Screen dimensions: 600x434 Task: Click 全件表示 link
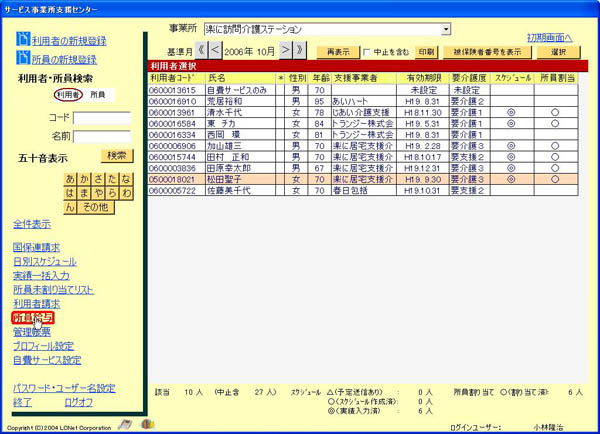point(32,224)
